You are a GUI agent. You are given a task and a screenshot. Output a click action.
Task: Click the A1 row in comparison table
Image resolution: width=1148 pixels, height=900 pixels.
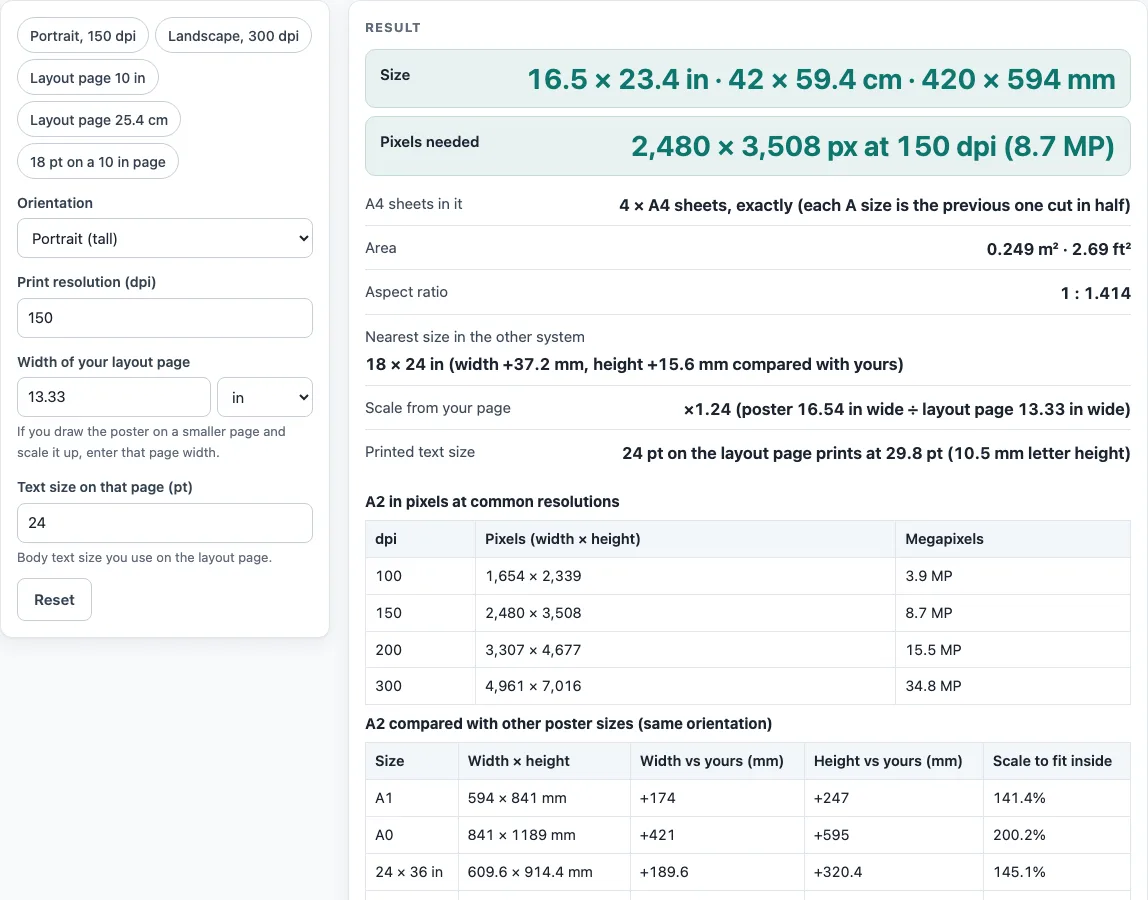748,797
